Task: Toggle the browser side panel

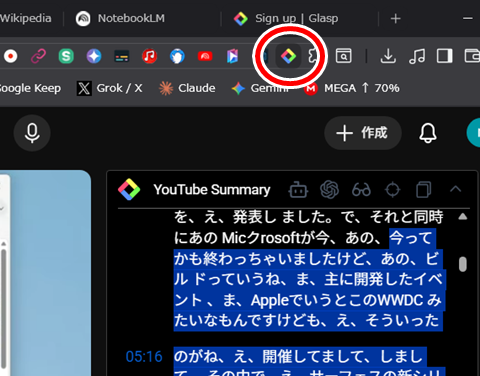Action: click(x=444, y=56)
